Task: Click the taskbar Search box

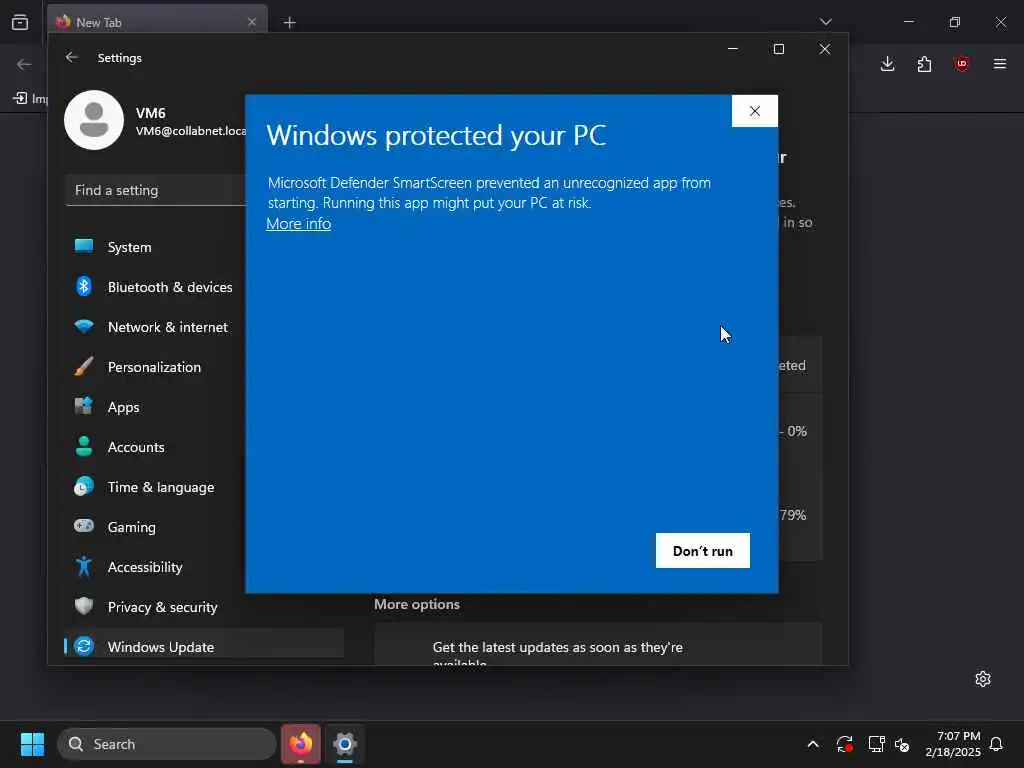Action: click(167, 744)
